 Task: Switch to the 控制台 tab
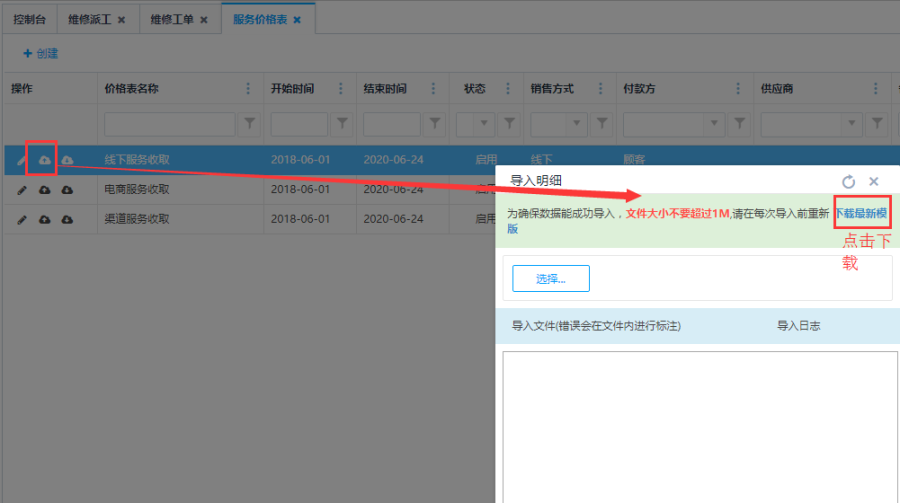pyautogui.click(x=28, y=19)
